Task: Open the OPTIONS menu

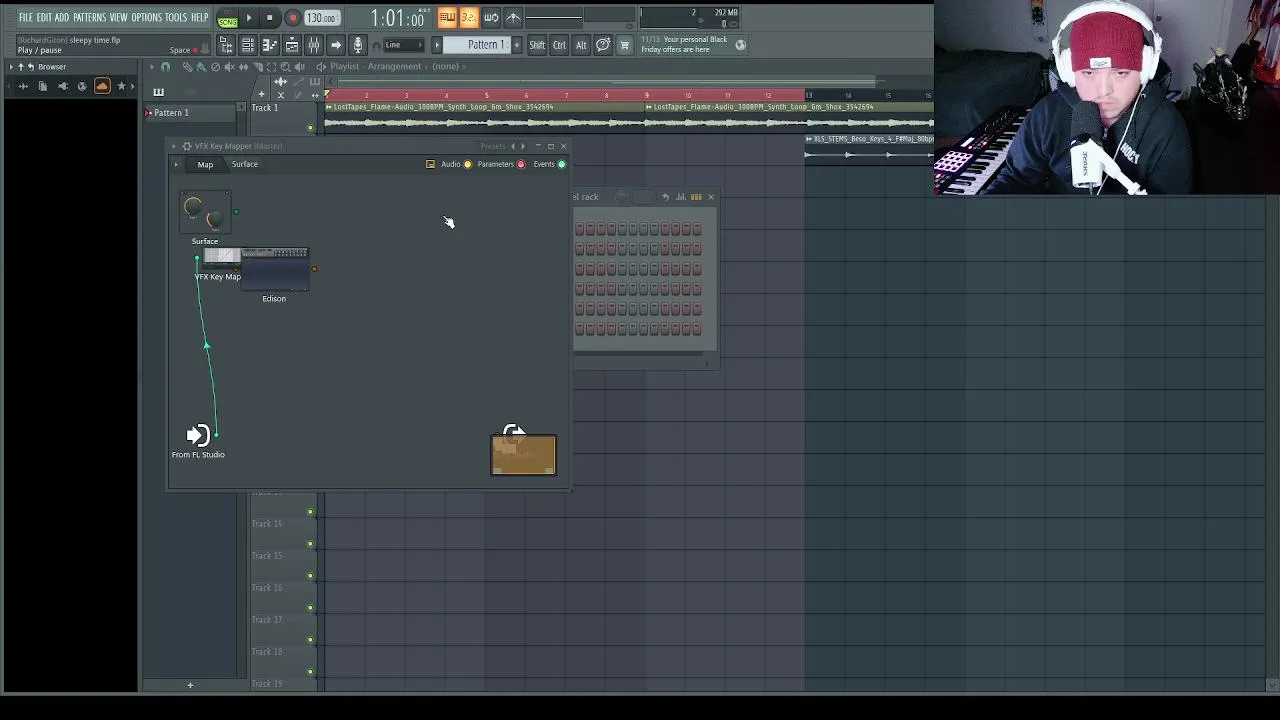Action: (x=146, y=18)
